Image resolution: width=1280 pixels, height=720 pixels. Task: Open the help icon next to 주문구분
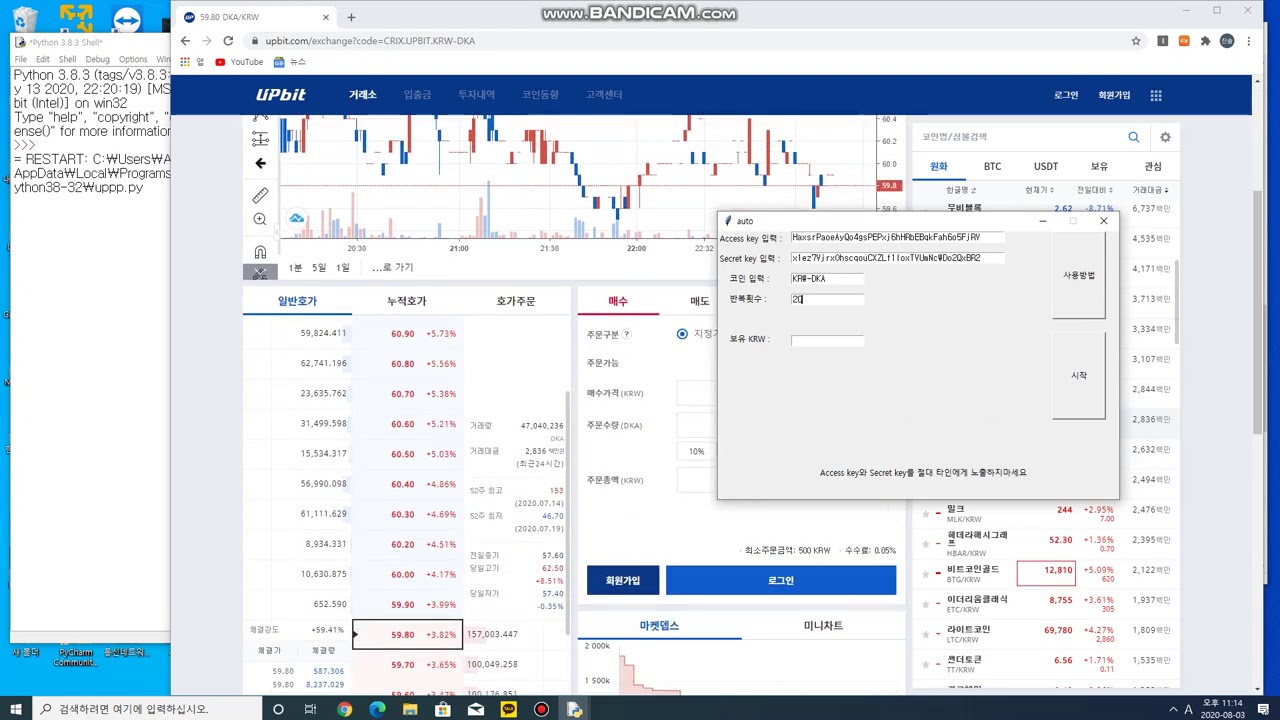[x=627, y=334]
